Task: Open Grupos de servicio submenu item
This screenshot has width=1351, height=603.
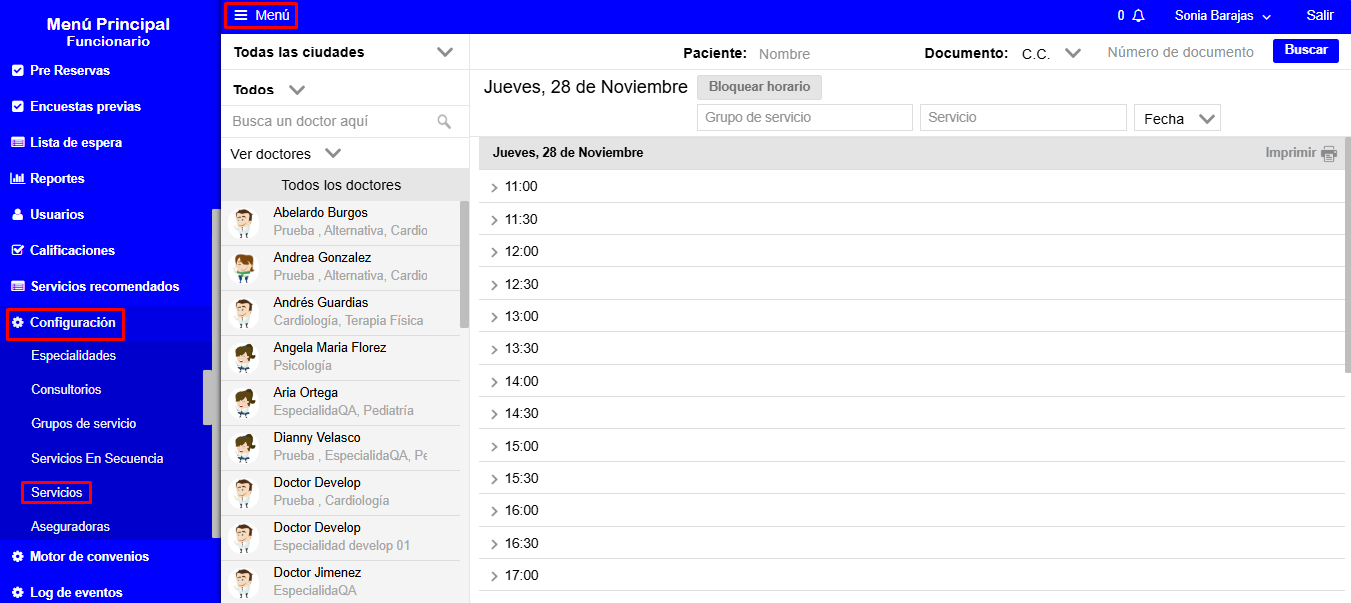Action: click(83, 424)
